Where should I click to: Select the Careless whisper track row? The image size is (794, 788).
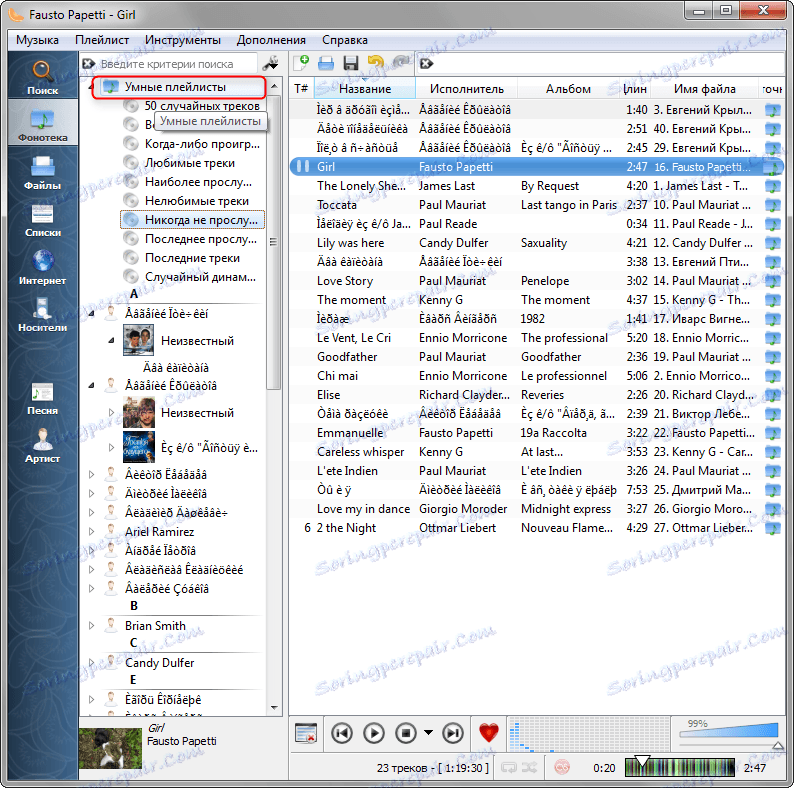537,452
